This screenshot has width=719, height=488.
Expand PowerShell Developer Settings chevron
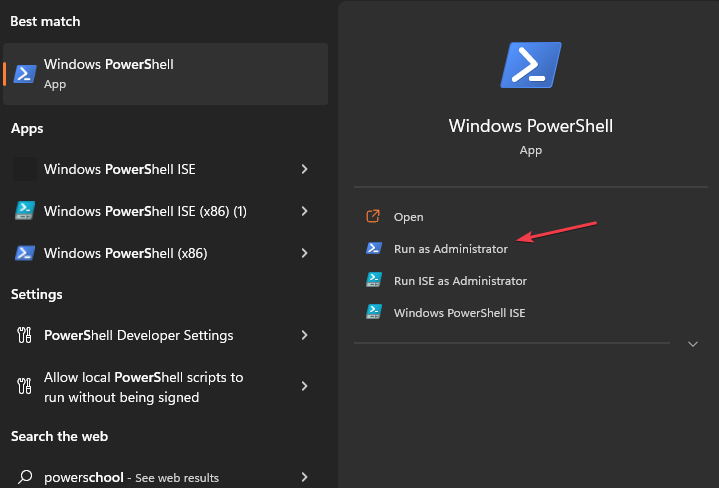coord(304,335)
